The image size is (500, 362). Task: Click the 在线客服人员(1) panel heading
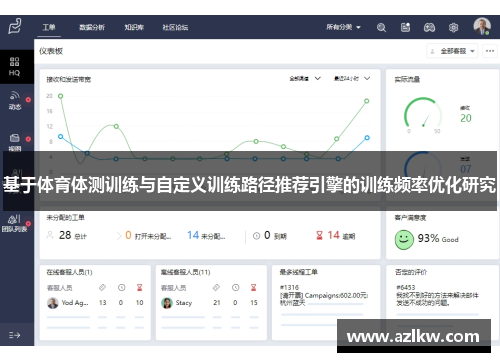click(x=69, y=272)
